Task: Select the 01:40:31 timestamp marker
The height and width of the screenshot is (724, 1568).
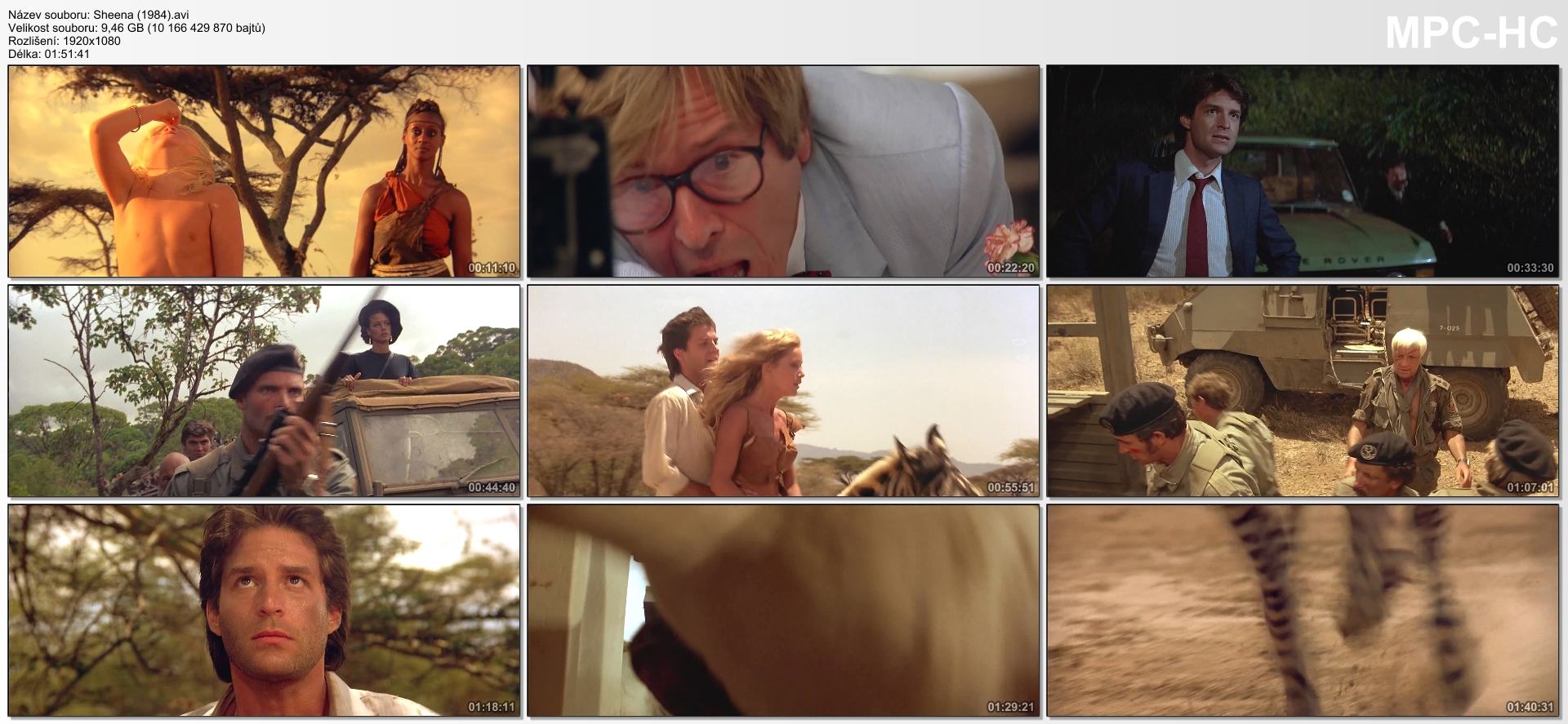Action: coord(1530,707)
